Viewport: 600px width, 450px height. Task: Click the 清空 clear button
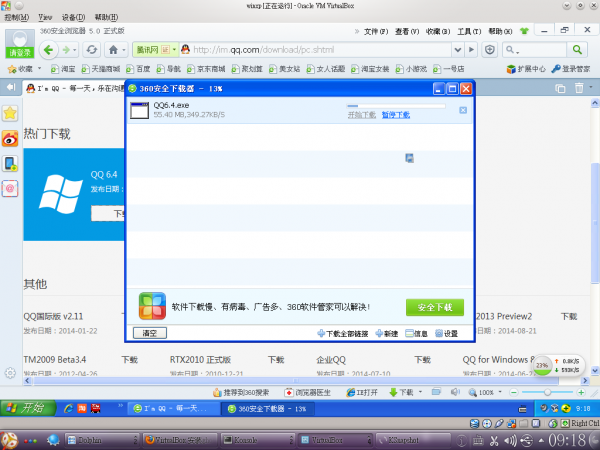point(150,333)
